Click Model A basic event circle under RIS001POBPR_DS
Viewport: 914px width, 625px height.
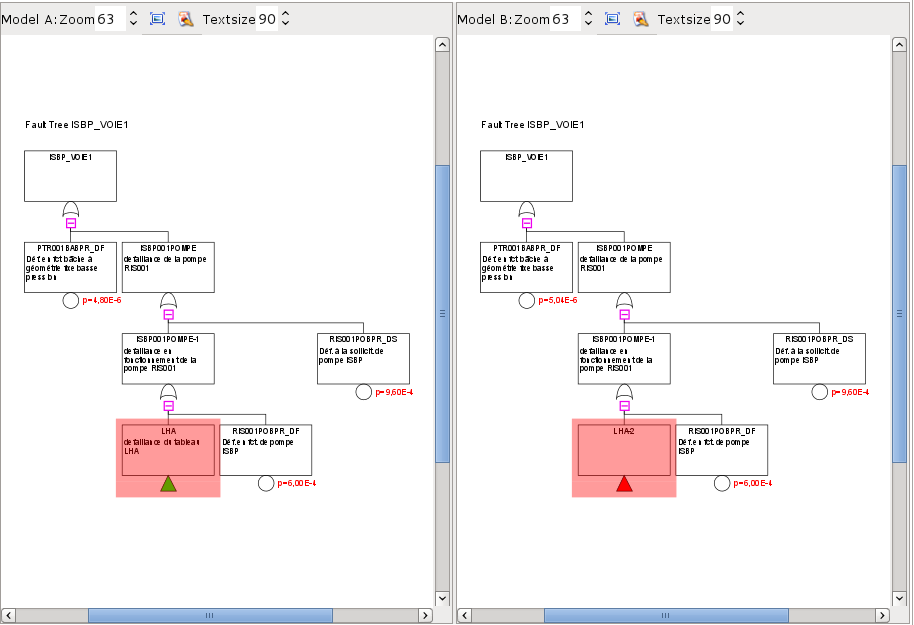click(364, 392)
